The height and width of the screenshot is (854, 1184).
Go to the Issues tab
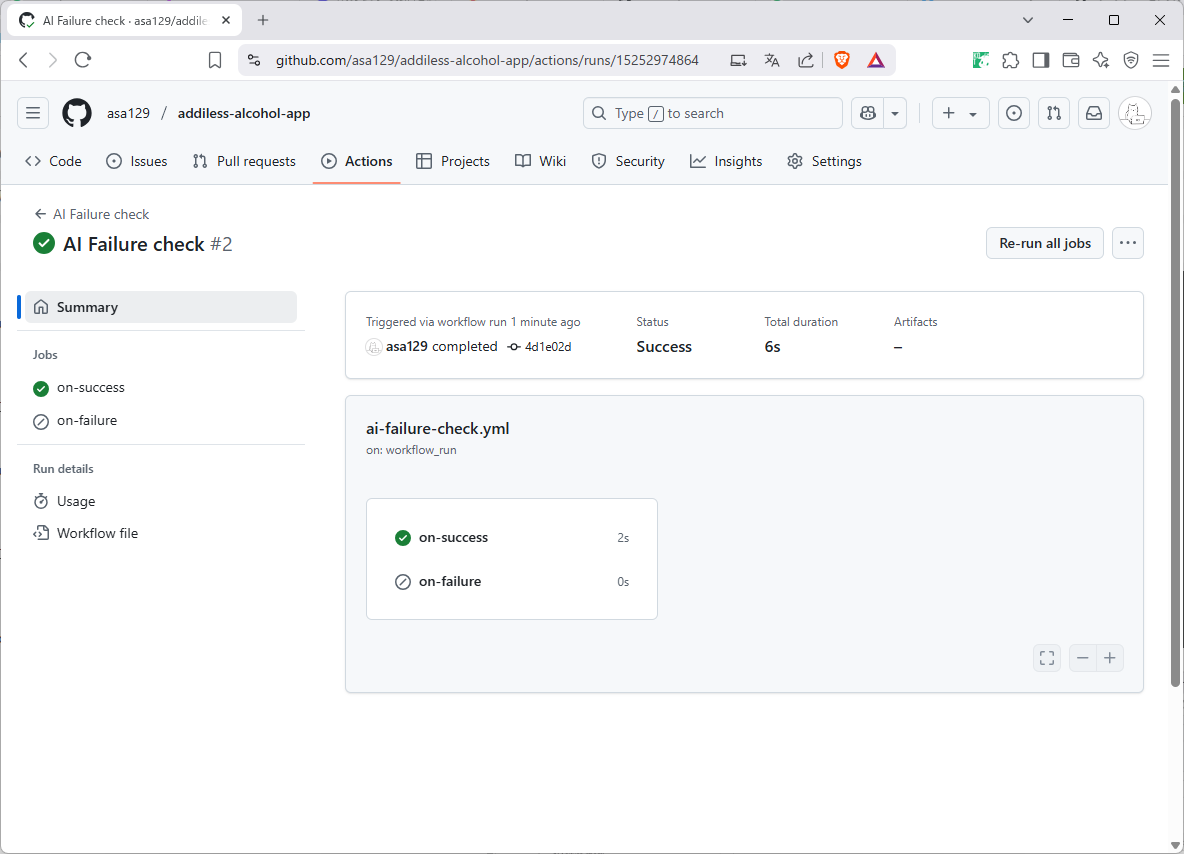[137, 161]
